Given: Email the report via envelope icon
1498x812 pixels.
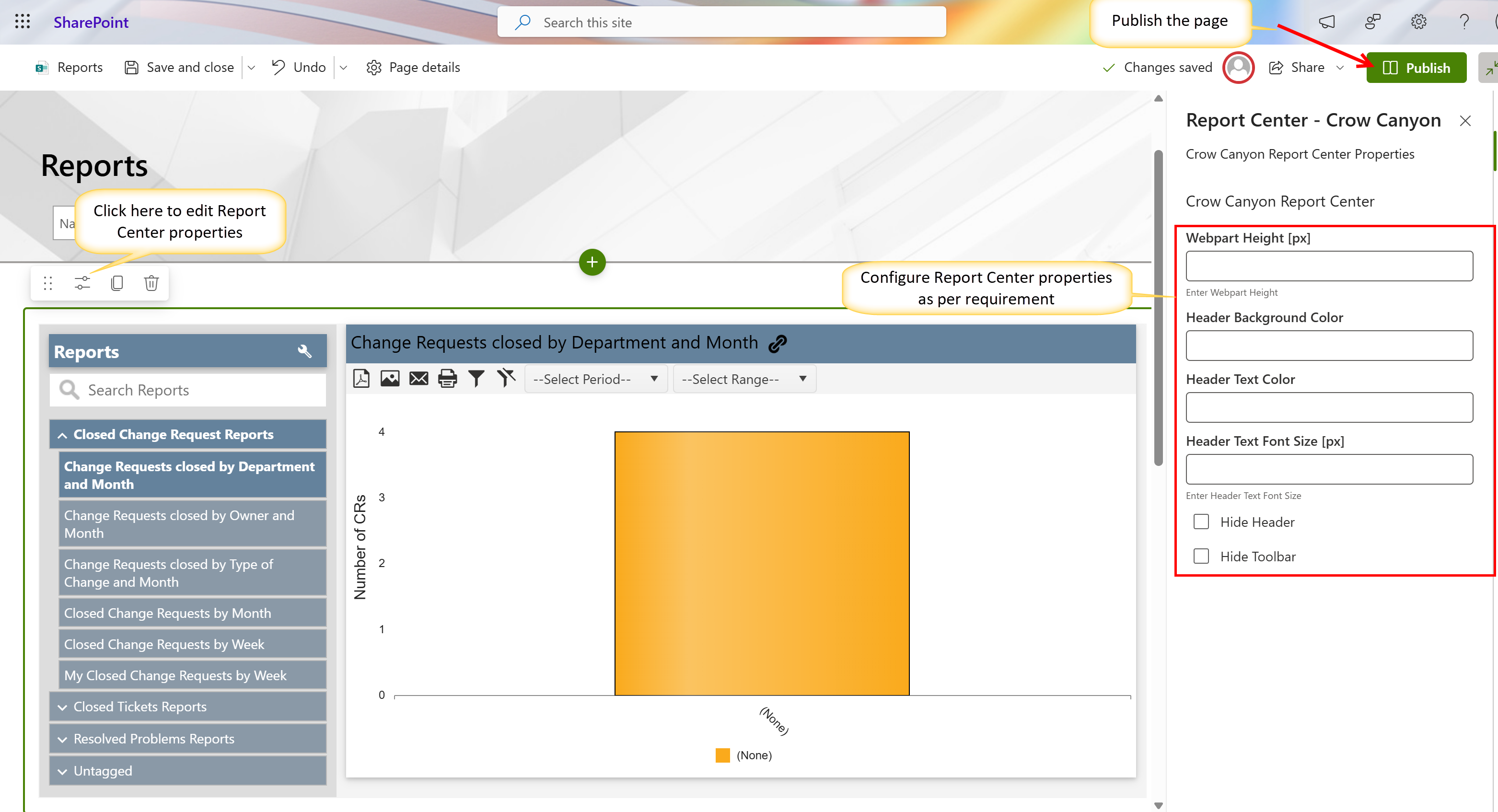Looking at the screenshot, I should 418,379.
